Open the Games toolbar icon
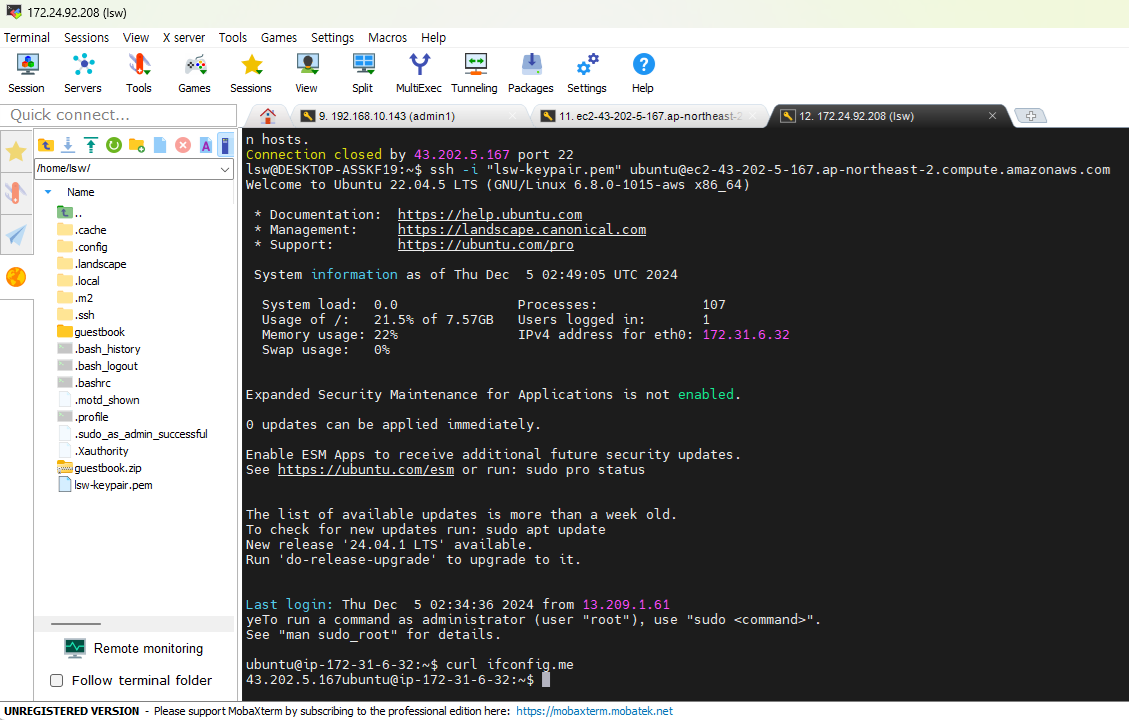 pos(194,73)
